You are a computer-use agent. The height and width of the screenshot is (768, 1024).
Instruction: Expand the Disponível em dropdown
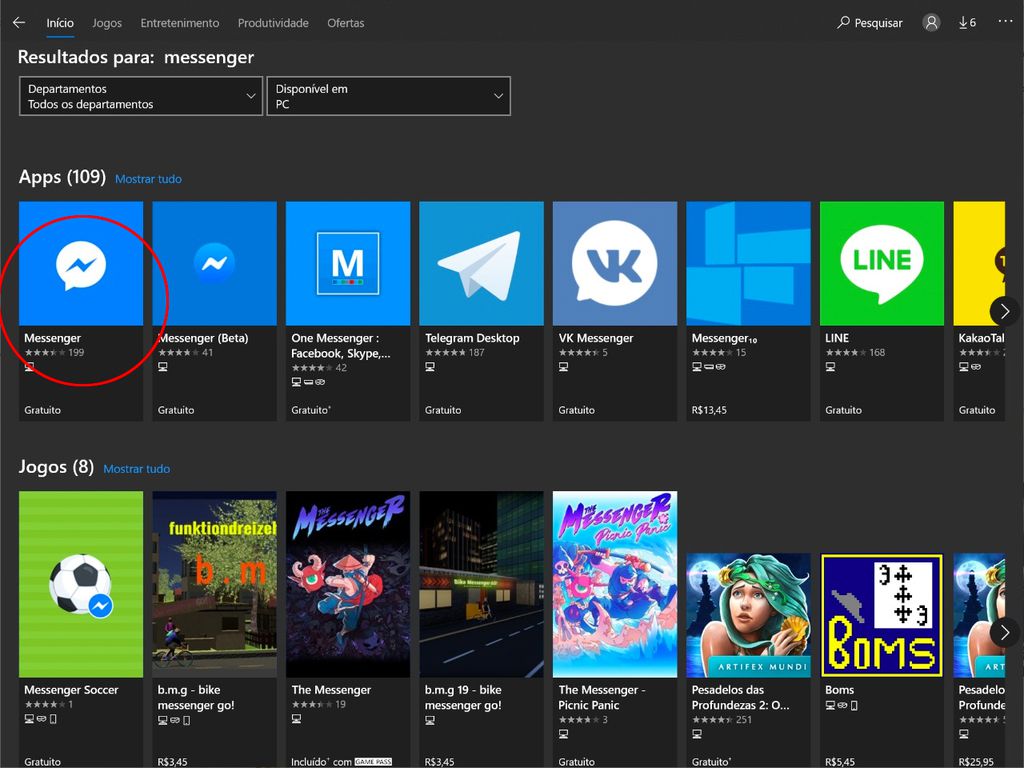pos(389,96)
